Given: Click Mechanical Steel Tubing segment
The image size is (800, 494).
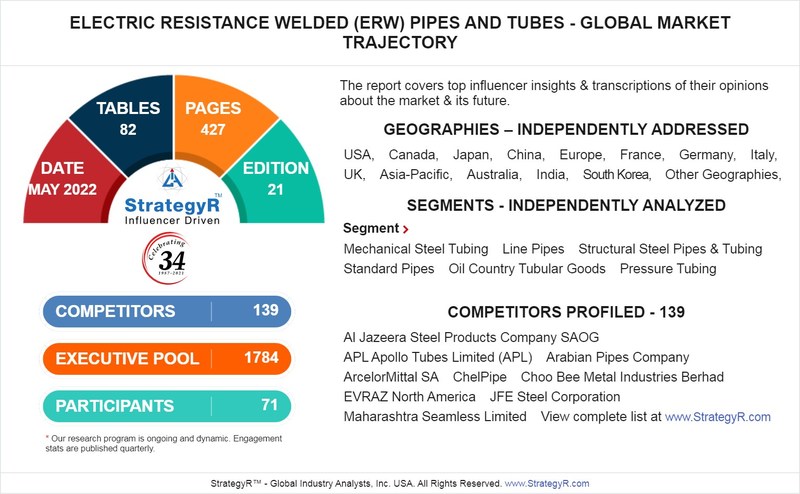Looking at the screenshot, I should click(416, 249).
